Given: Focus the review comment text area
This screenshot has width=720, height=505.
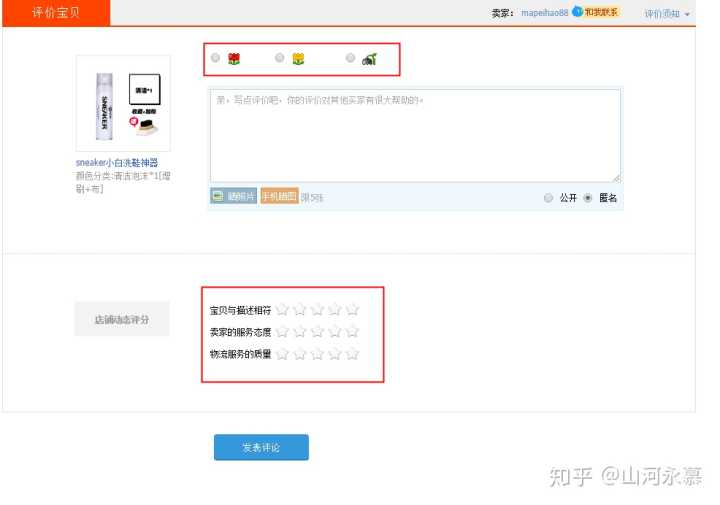Looking at the screenshot, I should pyautogui.click(x=415, y=135).
